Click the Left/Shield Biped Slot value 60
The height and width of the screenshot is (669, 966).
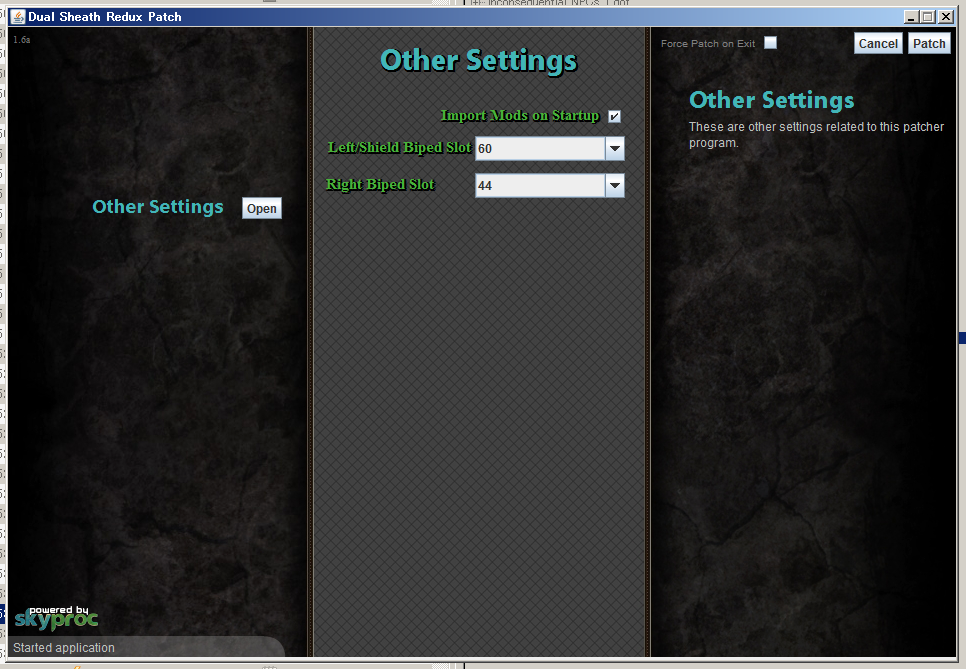click(x=540, y=148)
